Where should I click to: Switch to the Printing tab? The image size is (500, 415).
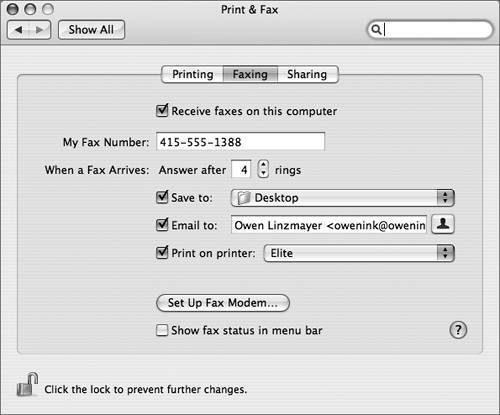(x=193, y=74)
